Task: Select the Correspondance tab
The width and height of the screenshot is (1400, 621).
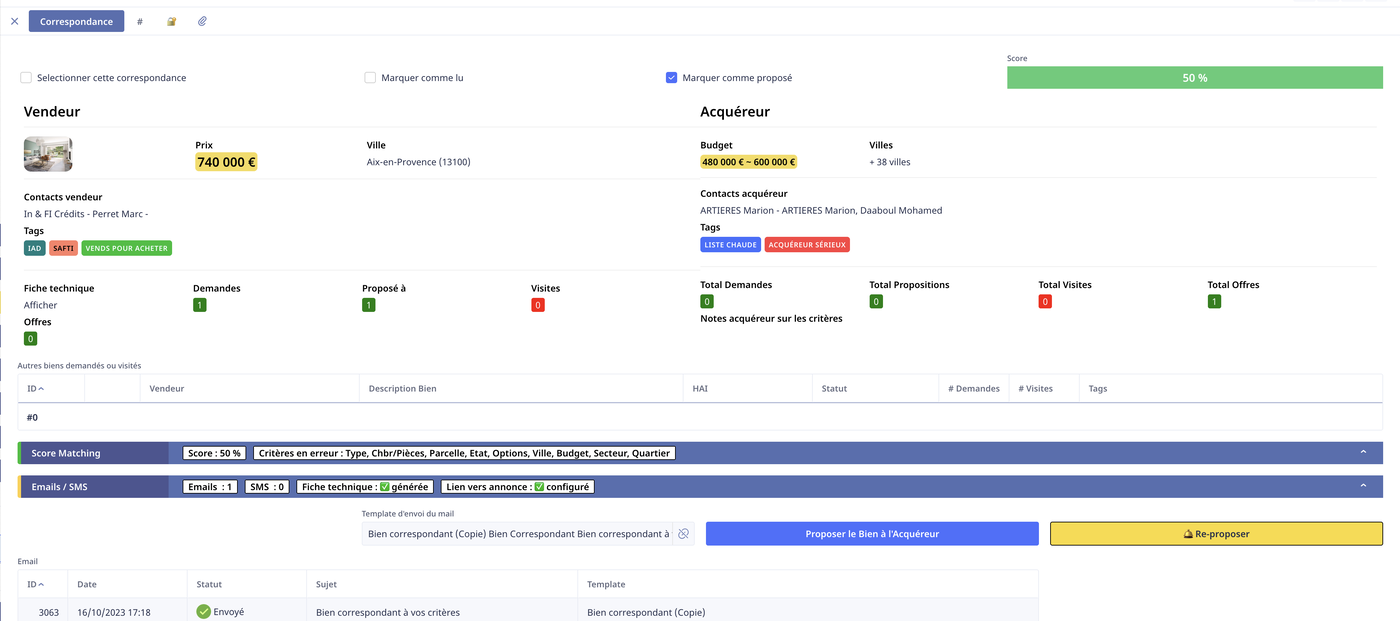Action: [x=76, y=21]
